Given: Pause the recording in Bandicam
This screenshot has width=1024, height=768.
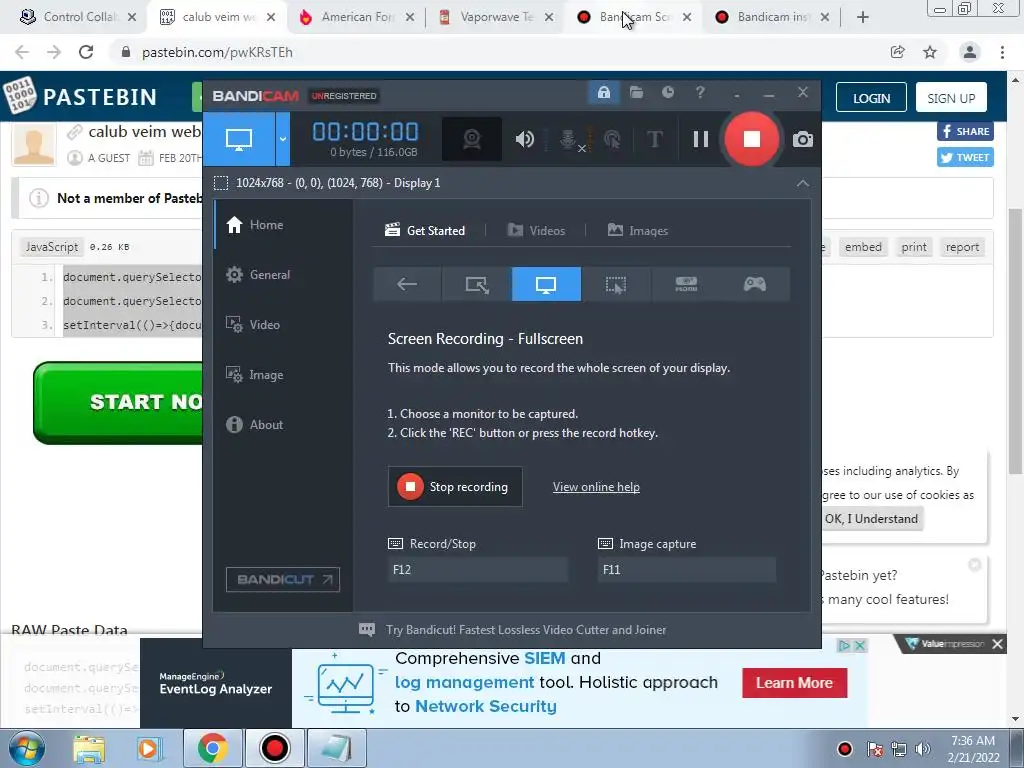Looking at the screenshot, I should tap(701, 139).
